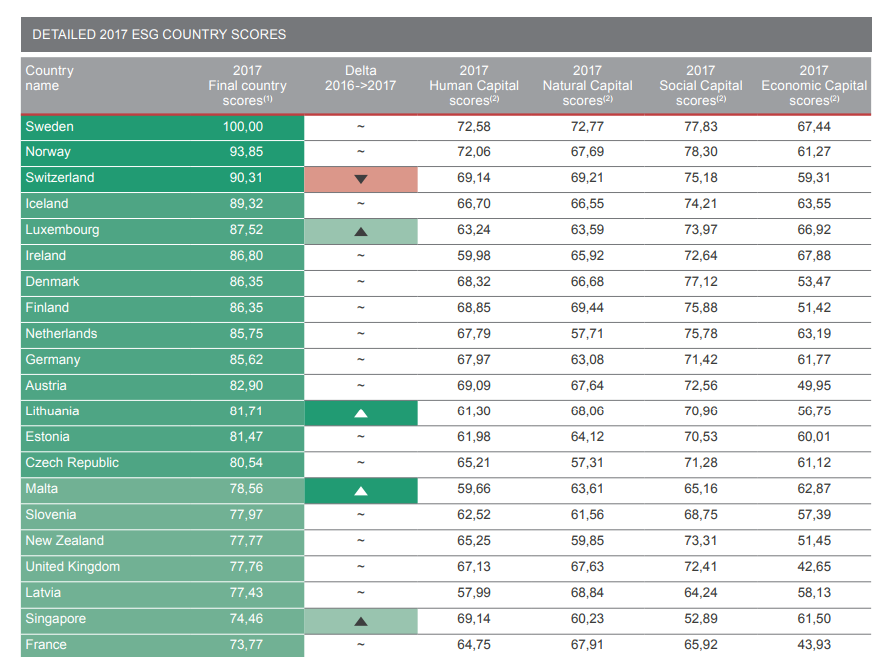Click the tilde delta symbol for Germany
Image resolution: width=884 pixels, height=657 pixels.
click(x=361, y=360)
